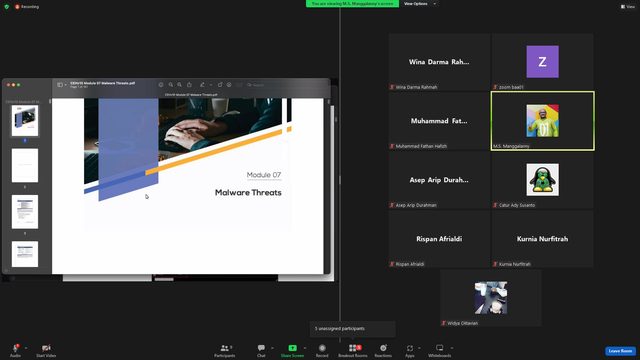Expand the arrow next to Whiteboards
640x360 pixels.
(452, 348)
